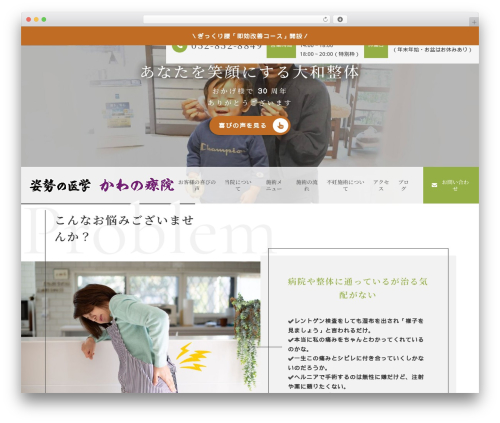Click the 一生この痛みとシビレ checklist line
This screenshot has height=423, width=500.
click(356, 363)
